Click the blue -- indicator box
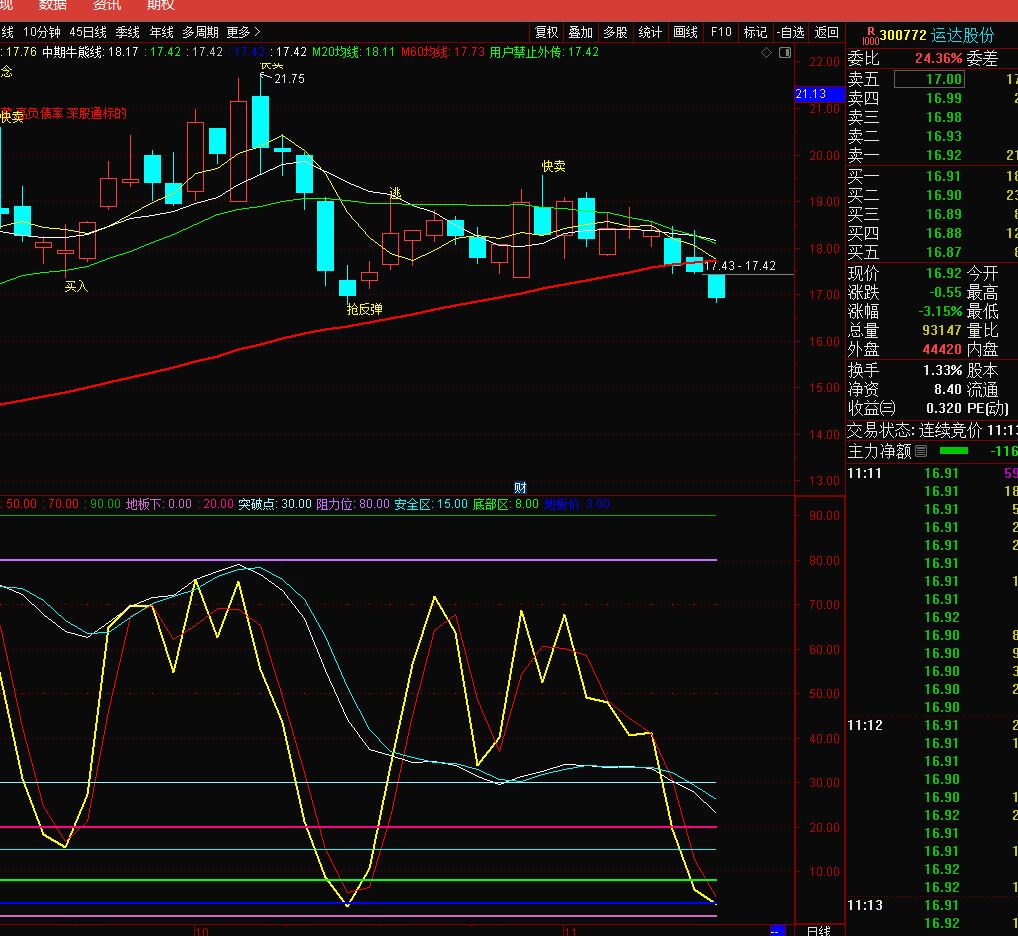 click(777, 931)
